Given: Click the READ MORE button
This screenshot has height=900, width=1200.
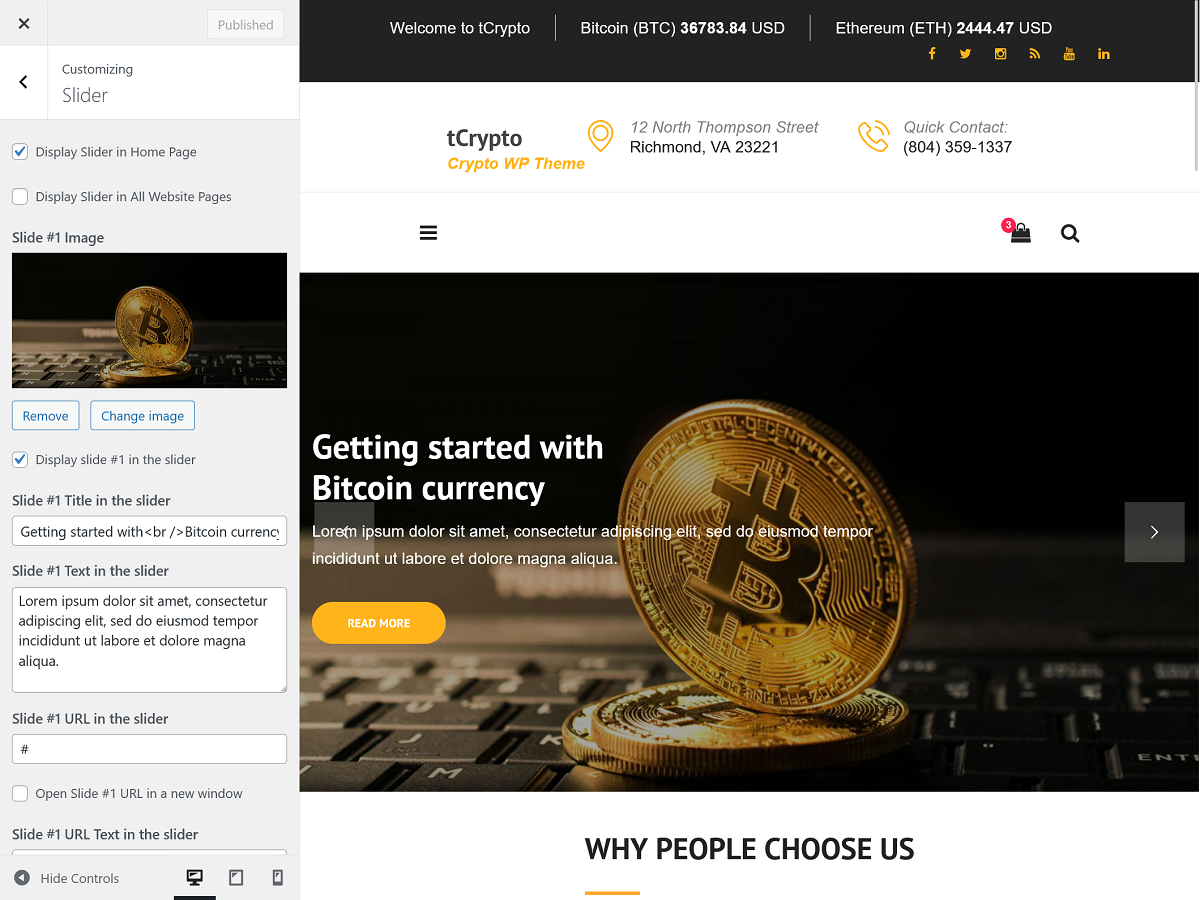Looking at the screenshot, I should coord(379,623).
